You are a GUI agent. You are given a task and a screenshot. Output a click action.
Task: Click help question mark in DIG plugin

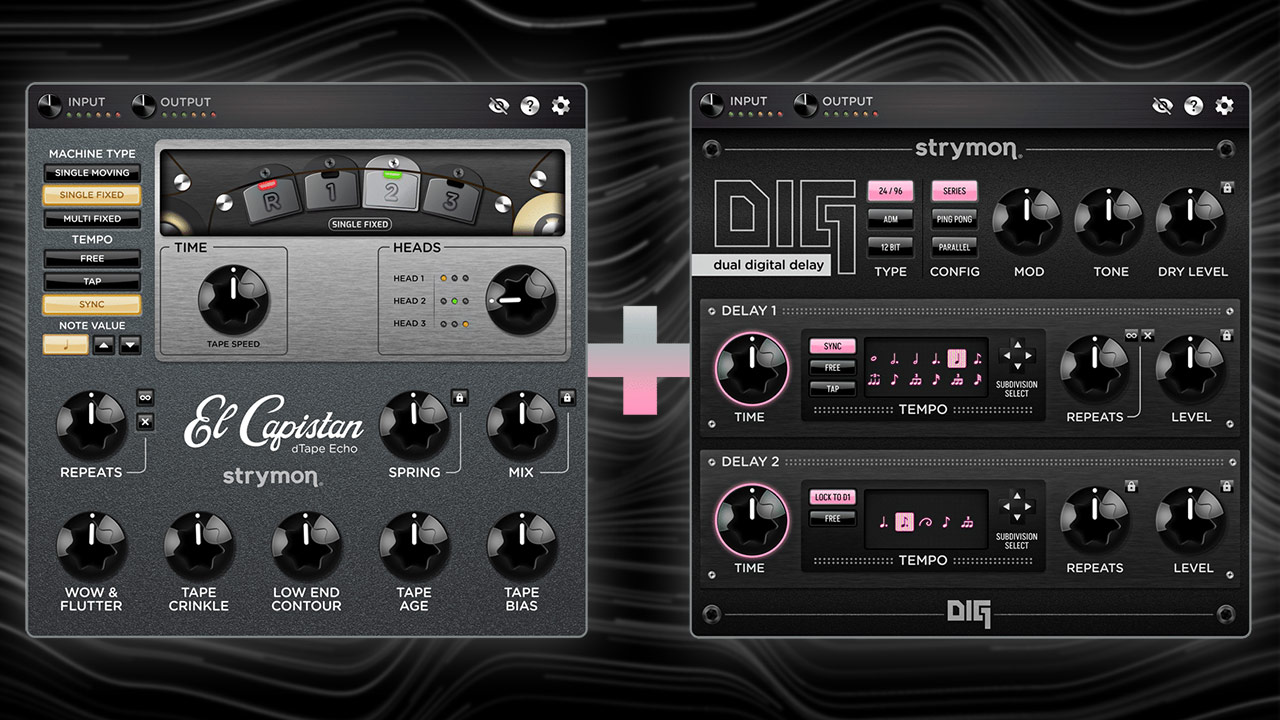1193,106
